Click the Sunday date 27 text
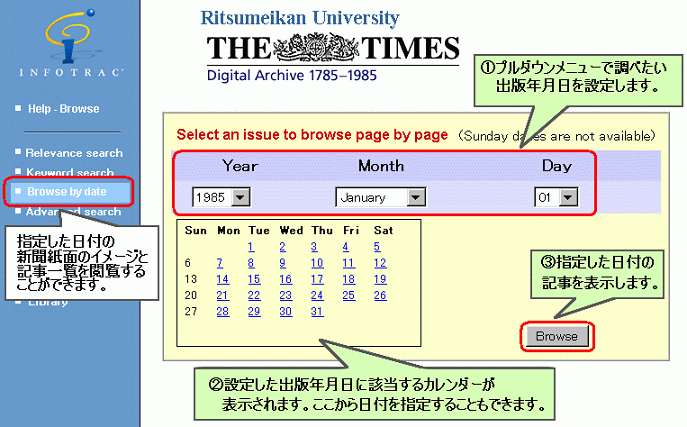Image resolution: width=687 pixels, height=427 pixels. coord(191,311)
